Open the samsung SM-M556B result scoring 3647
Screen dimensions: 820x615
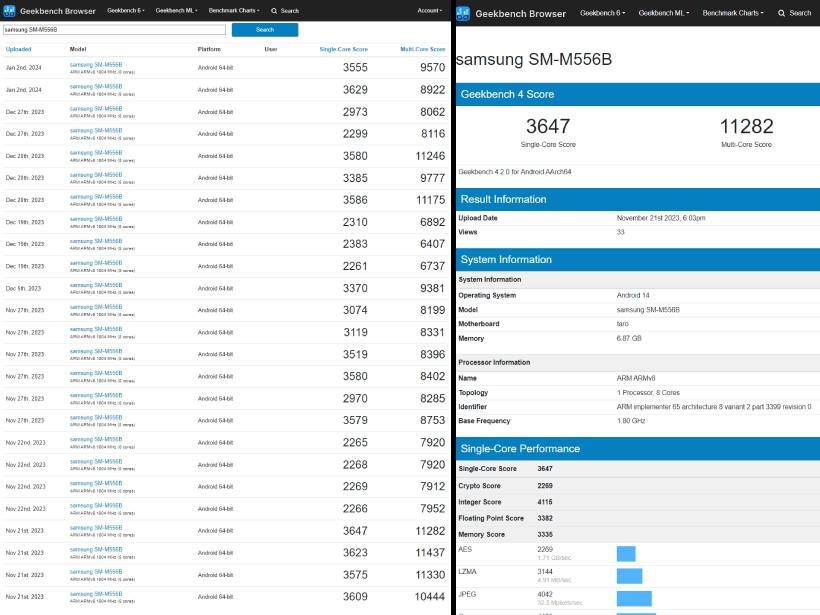(x=96, y=527)
